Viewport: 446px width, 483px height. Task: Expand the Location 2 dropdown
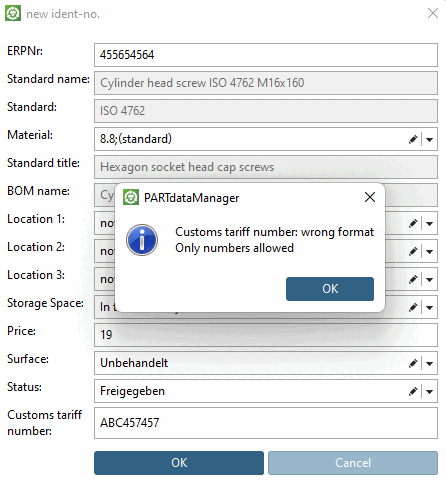coord(430,251)
